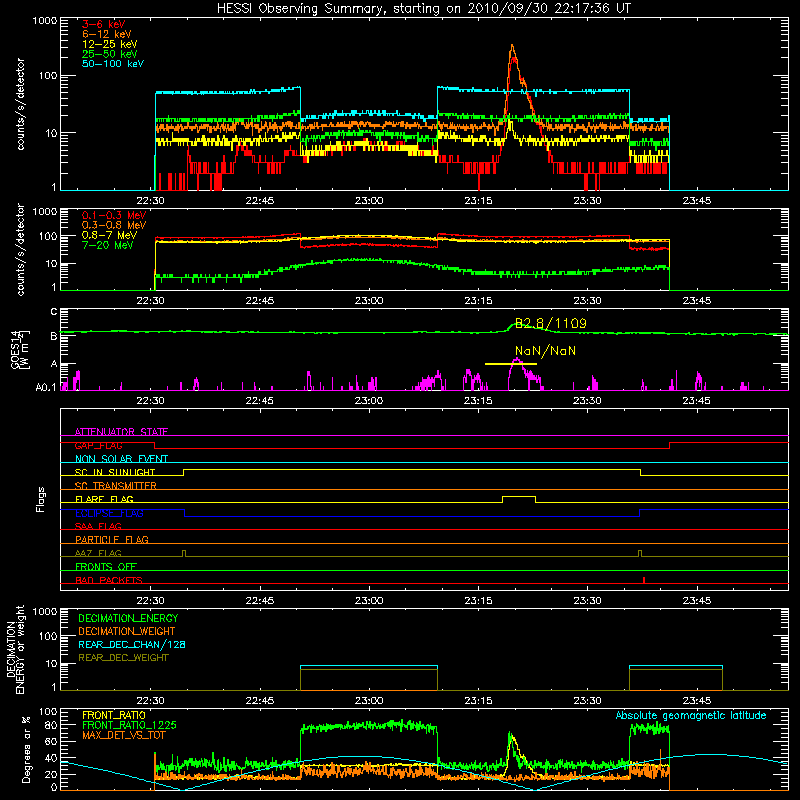Click the FRONT_RATIO legend label
This screenshot has width=800, height=800.
[x=114, y=715]
